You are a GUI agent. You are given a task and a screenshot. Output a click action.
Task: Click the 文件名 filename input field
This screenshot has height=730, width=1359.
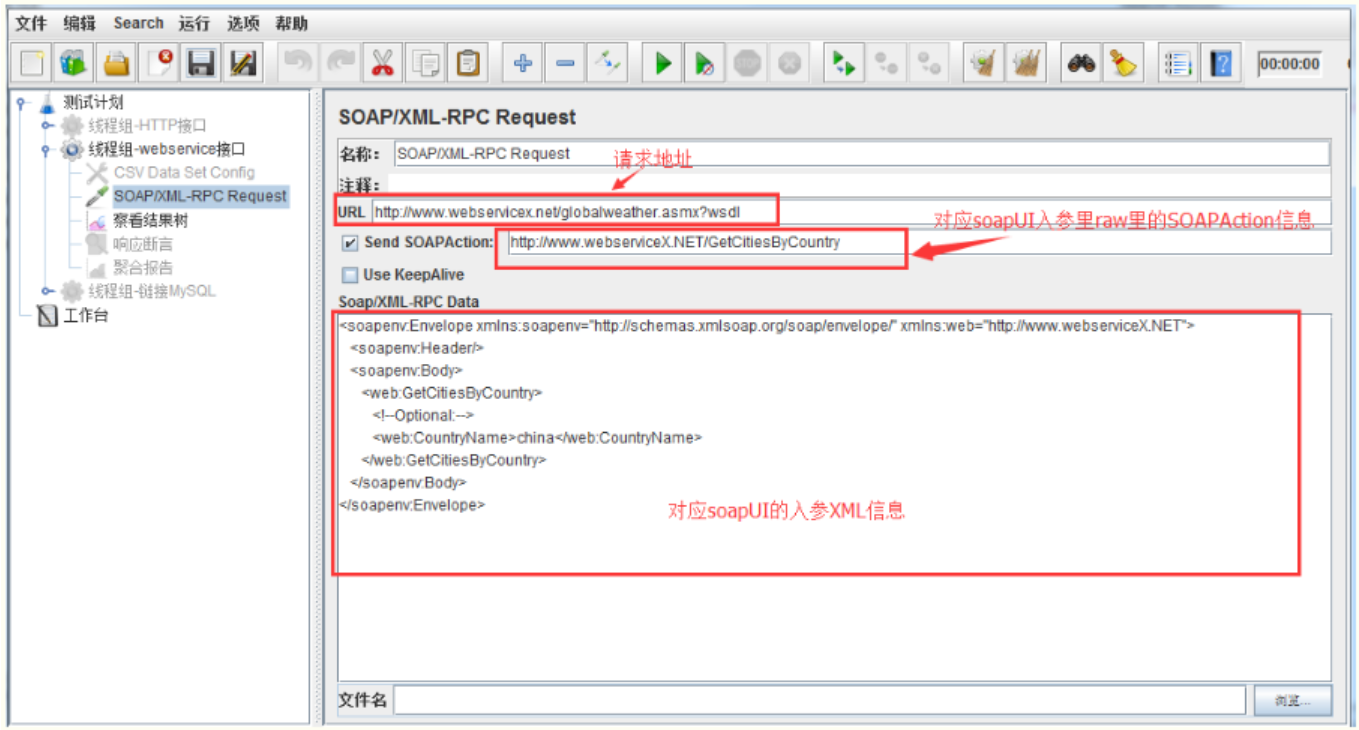pyautogui.click(x=820, y=700)
